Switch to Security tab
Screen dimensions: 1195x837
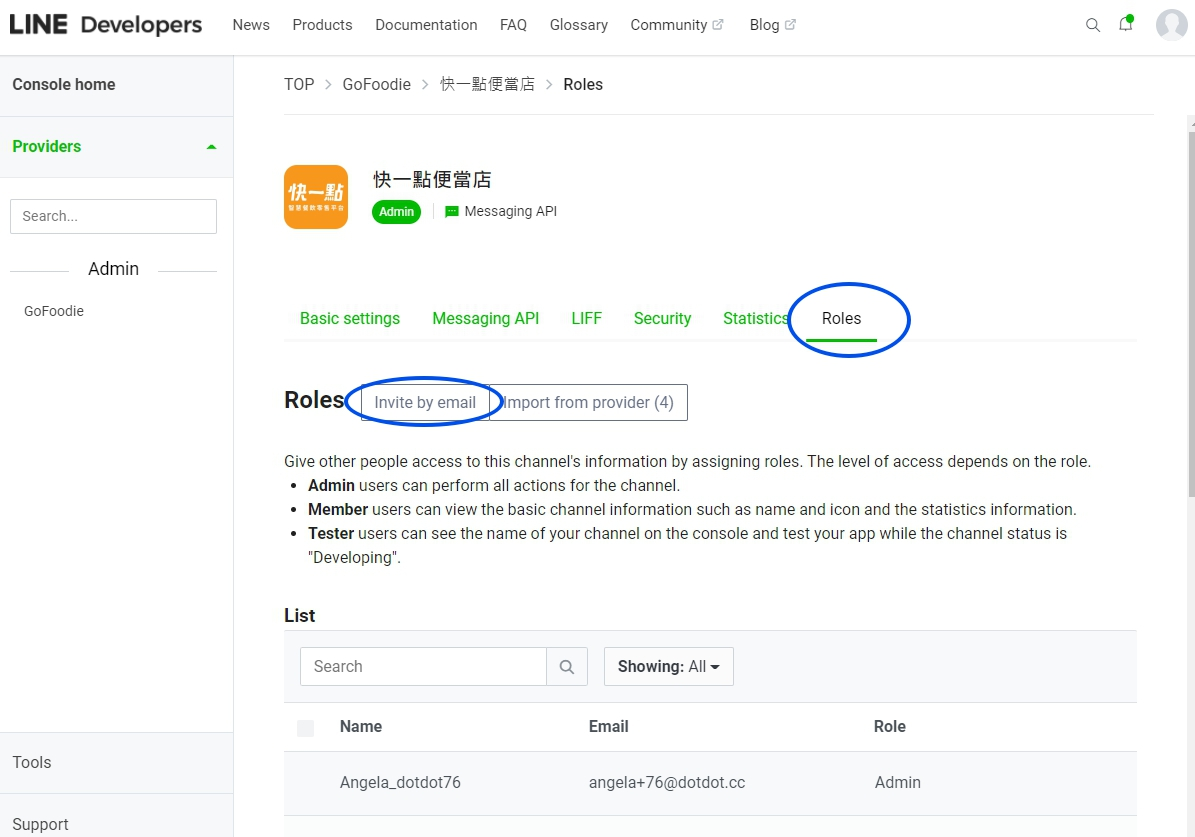pyautogui.click(x=662, y=319)
